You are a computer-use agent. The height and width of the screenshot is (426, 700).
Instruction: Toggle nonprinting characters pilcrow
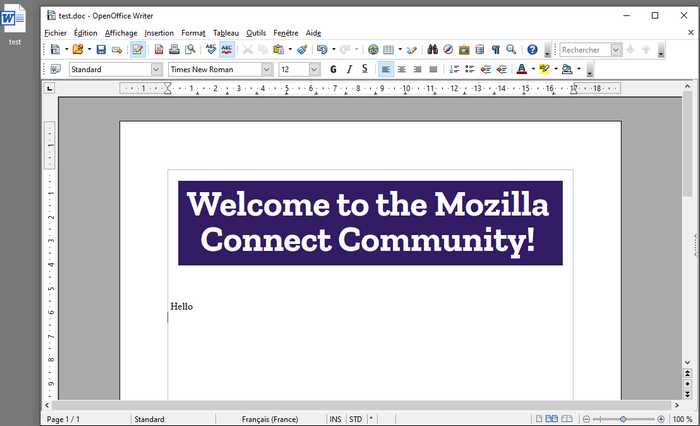[495, 49]
